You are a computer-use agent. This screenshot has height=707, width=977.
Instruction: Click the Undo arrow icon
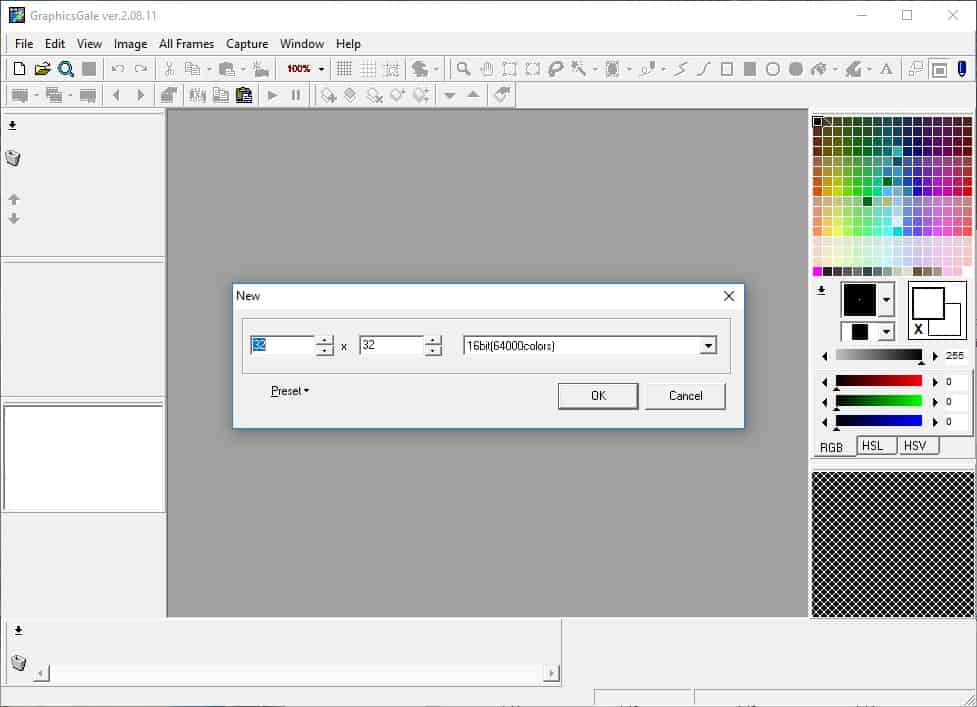[x=118, y=69]
